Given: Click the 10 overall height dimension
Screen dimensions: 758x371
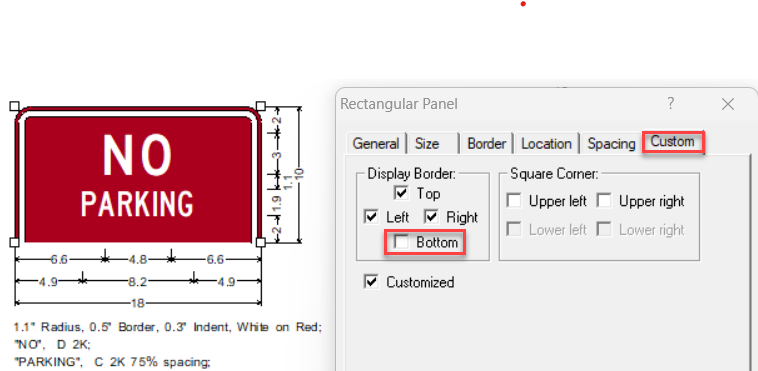Looking at the screenshot, I should click(x=299, y=175).
